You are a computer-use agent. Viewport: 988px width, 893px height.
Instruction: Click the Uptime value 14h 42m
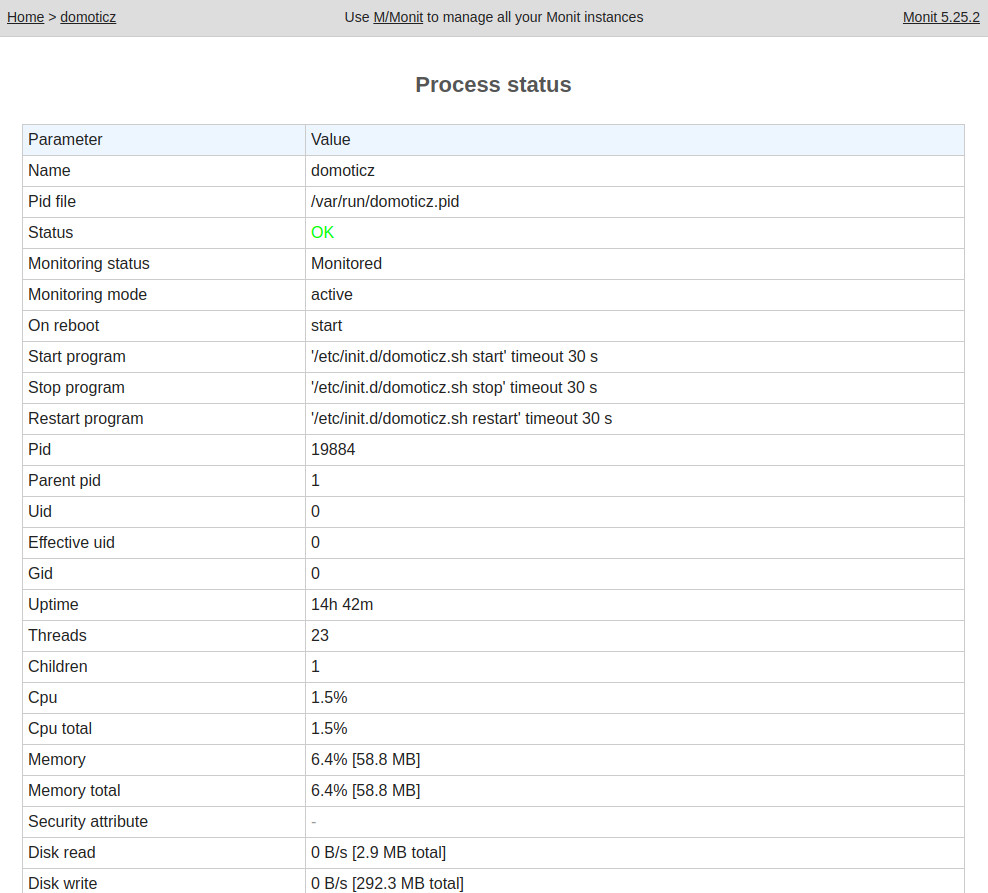[342, 604]
